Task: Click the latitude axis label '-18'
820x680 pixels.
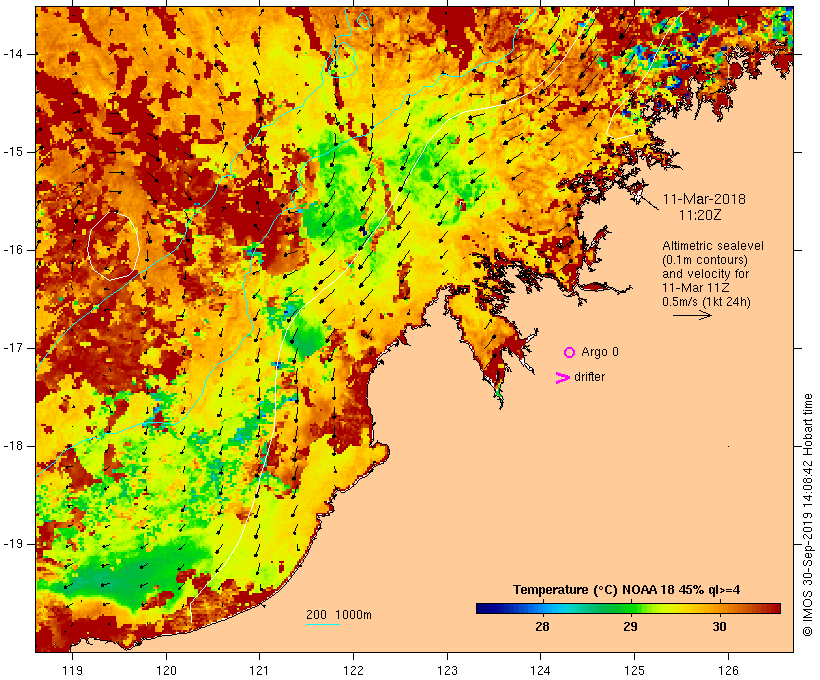Action: tap(13, 446)
